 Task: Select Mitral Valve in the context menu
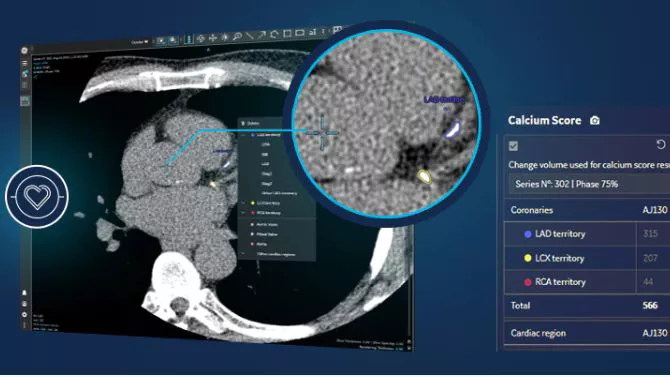(x=267, y=234)
